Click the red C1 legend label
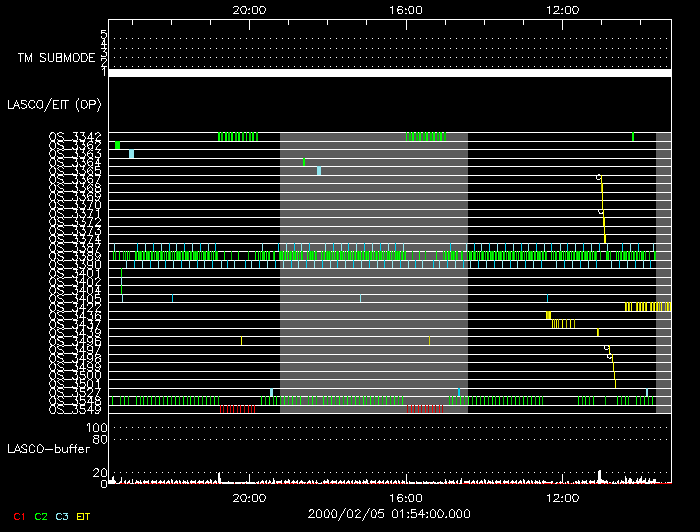Screen dimensions: 700x532 pyautogui.click(x=19, y=516)
